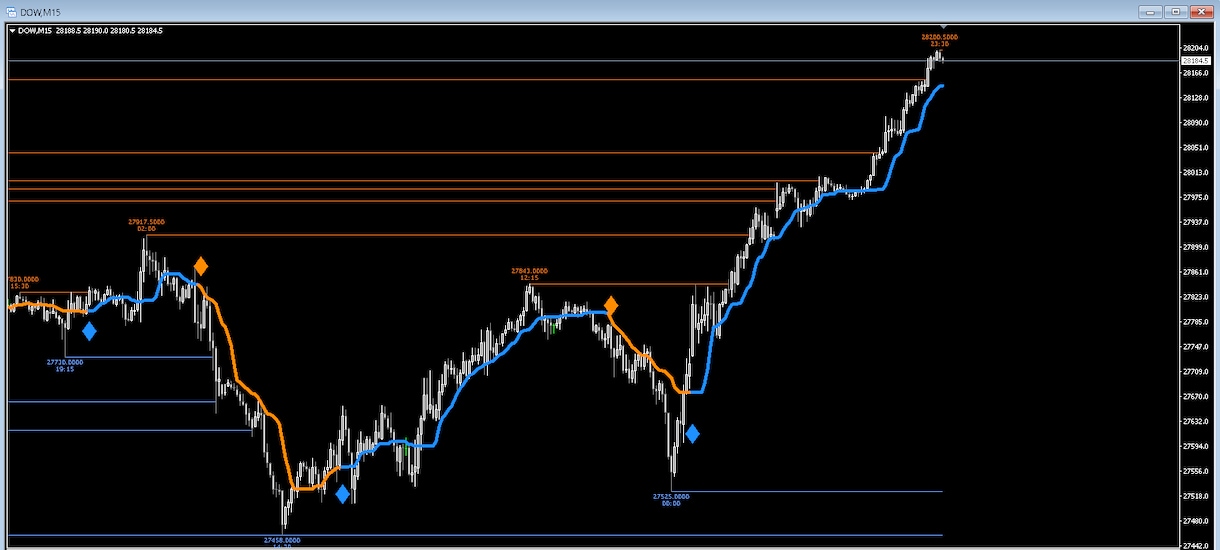Click the orange 27917.5000 02:00 high label
The width and height of the screenshot is (1220, 550).
pos(146,224)
